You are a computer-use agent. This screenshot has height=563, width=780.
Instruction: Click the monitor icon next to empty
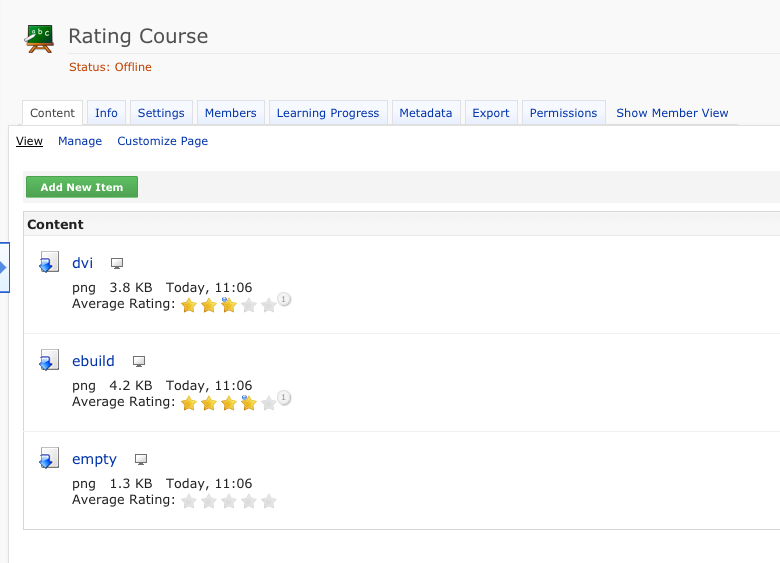(x=141, y=460)
